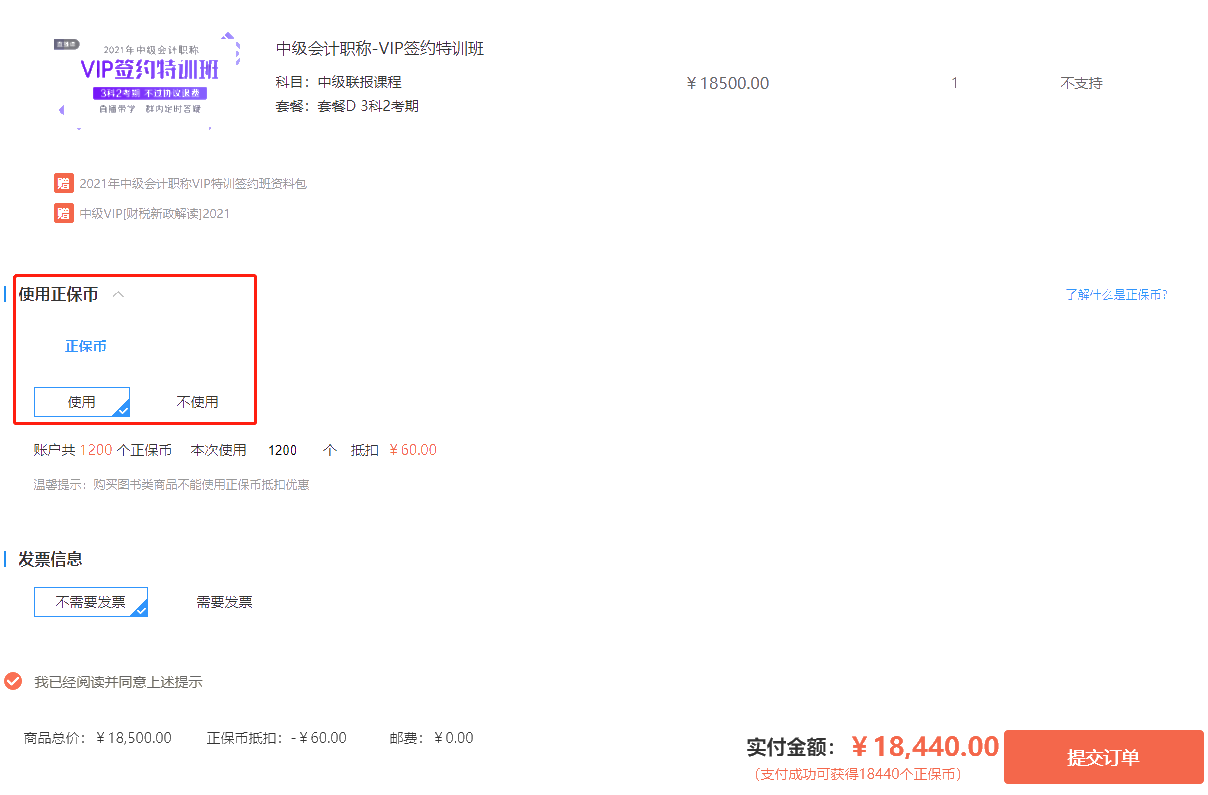The image size is (1208, 795).
Task: Open 中级会计职称-VIP签约特训班 course title
Action: pos(380,48)
